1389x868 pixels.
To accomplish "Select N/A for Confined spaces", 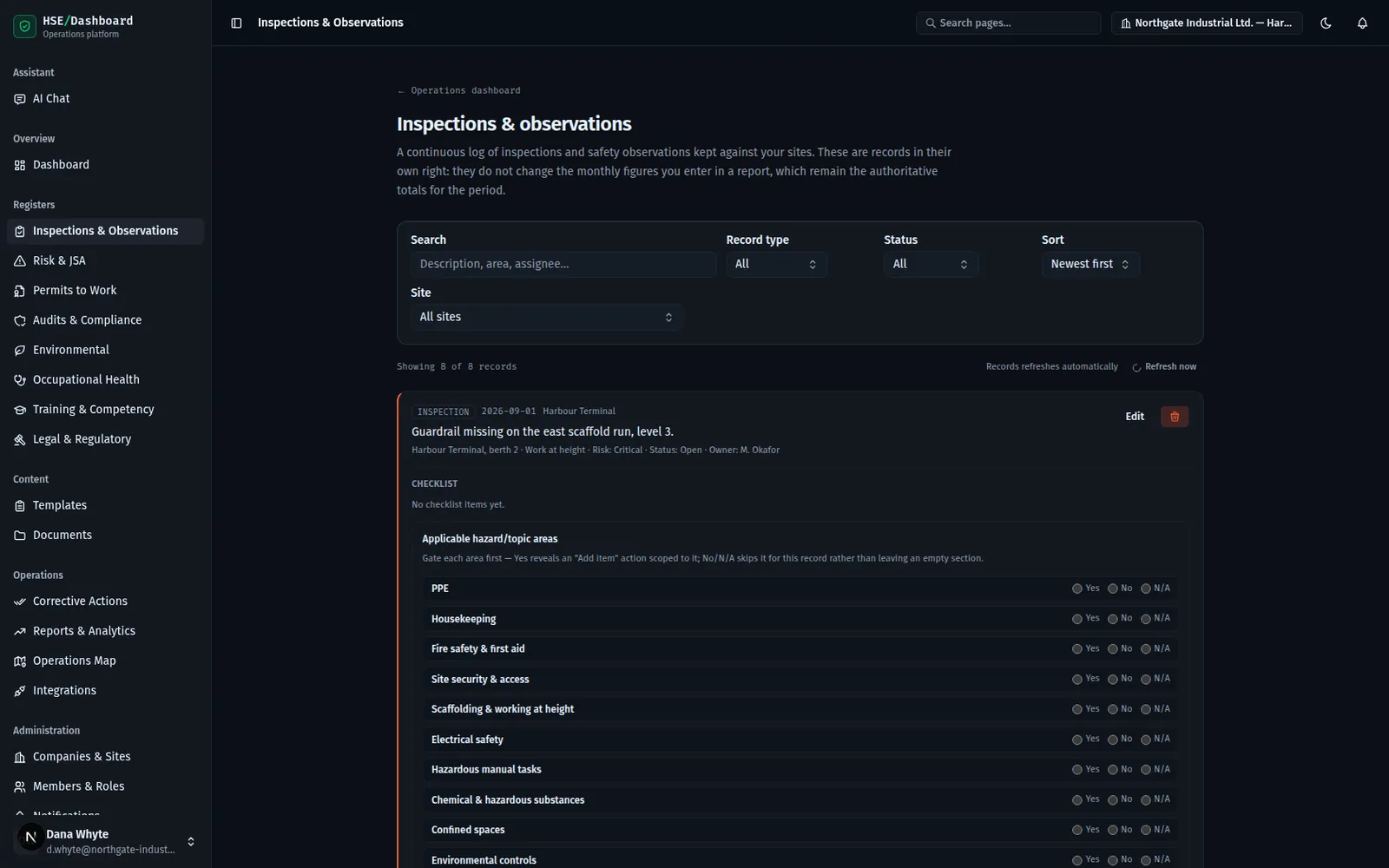I will click(1146, 830).
